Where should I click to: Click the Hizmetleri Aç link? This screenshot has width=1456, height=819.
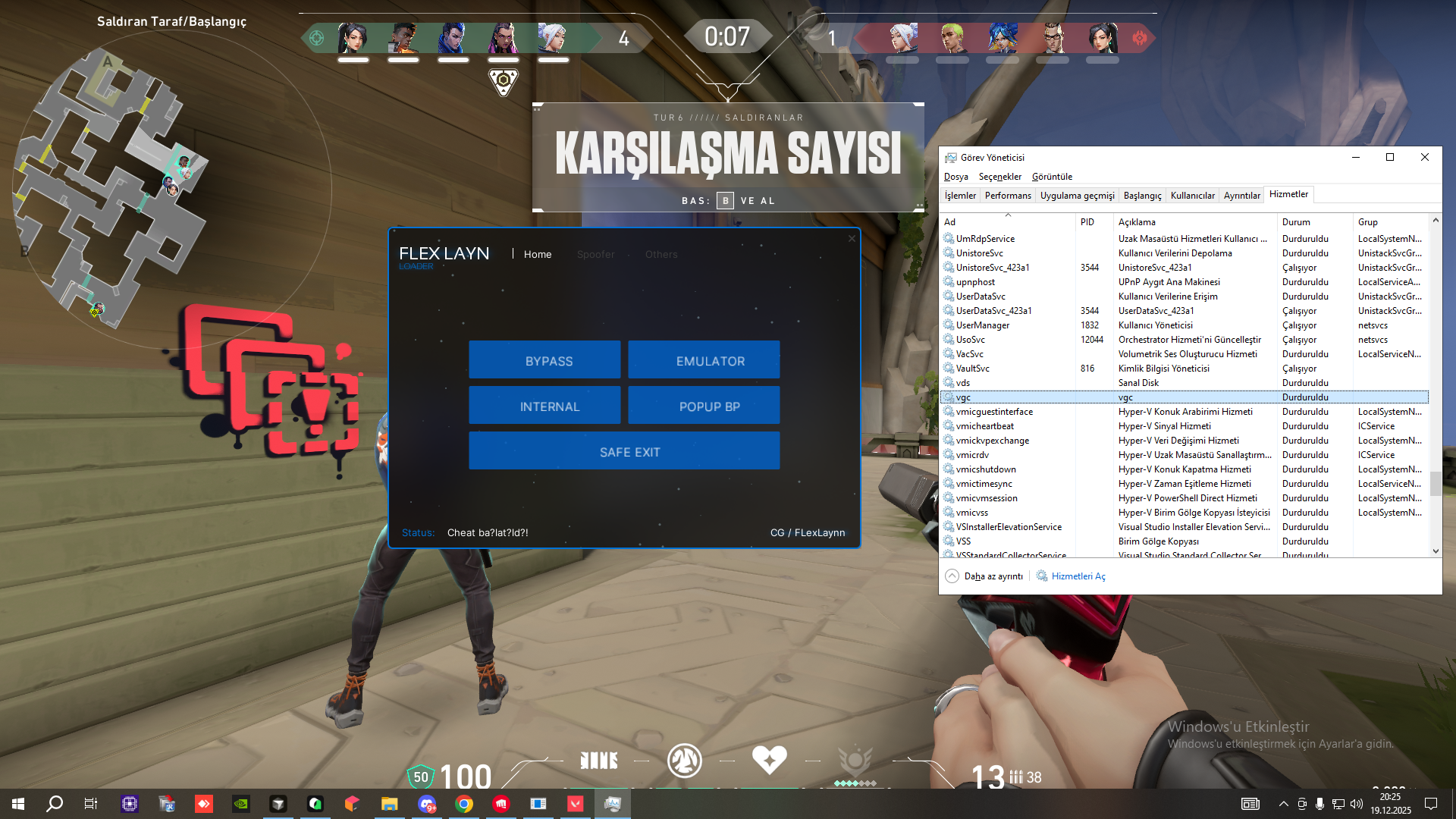click(x=1078, y=576)
